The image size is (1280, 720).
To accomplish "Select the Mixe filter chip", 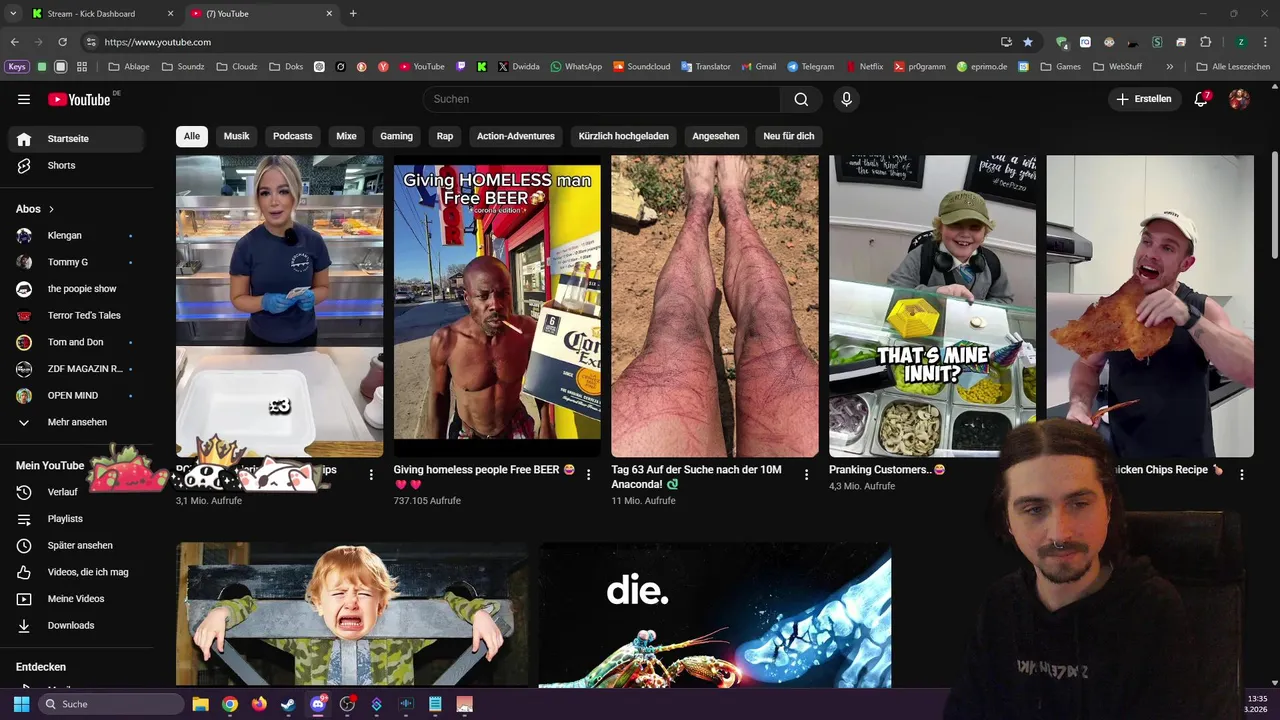I will coord(346,136).
